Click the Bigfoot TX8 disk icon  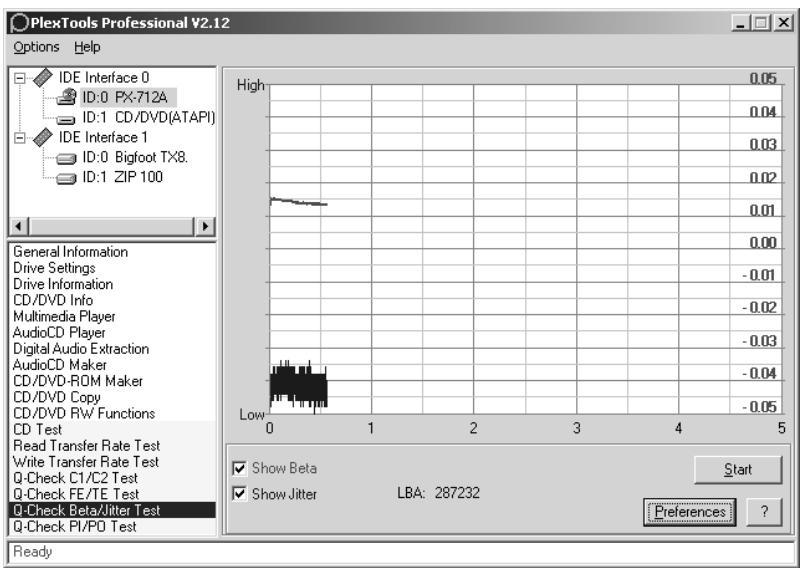[x=66, y=159]
